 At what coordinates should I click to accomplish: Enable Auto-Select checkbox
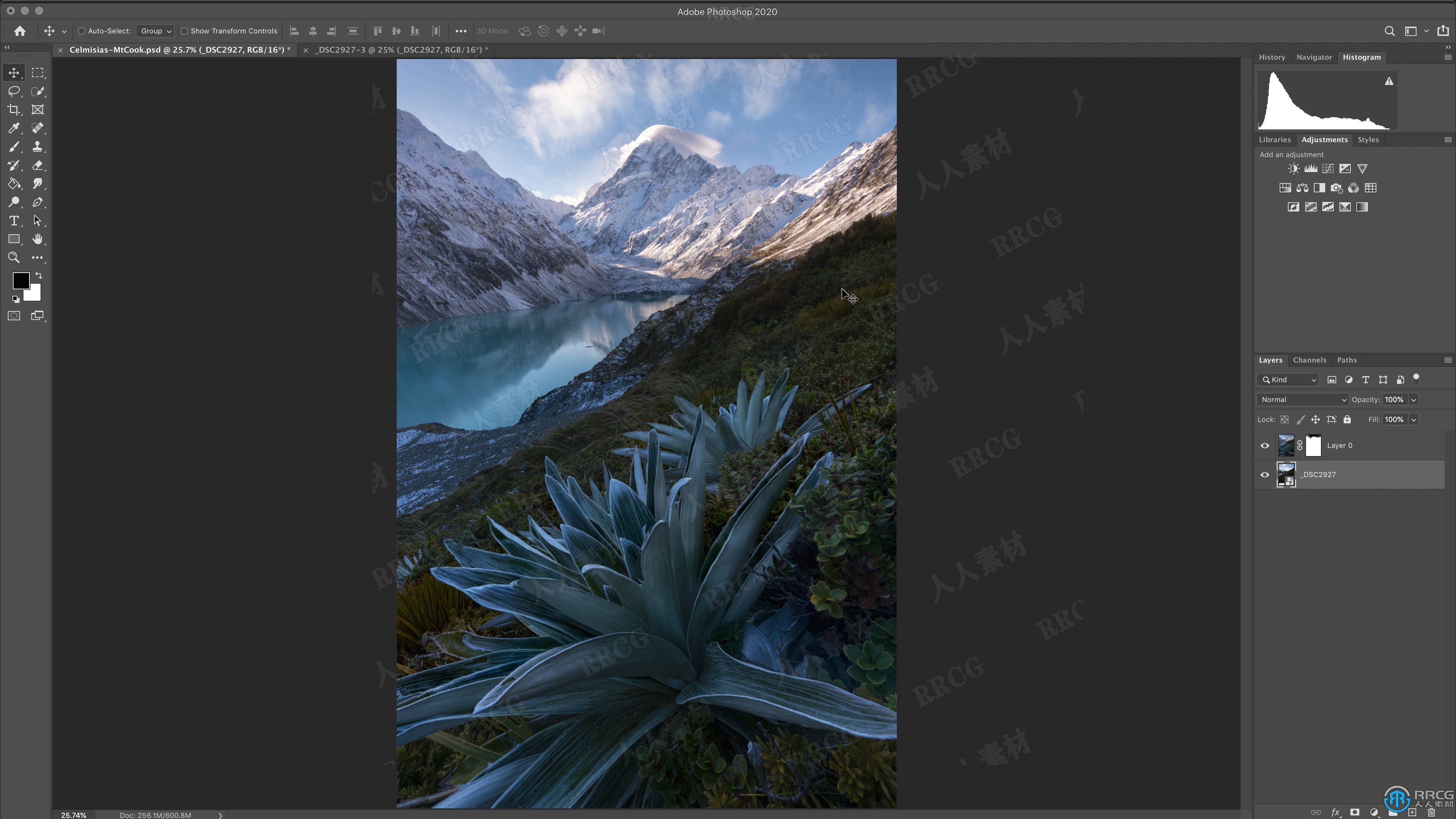pos(82,31)
